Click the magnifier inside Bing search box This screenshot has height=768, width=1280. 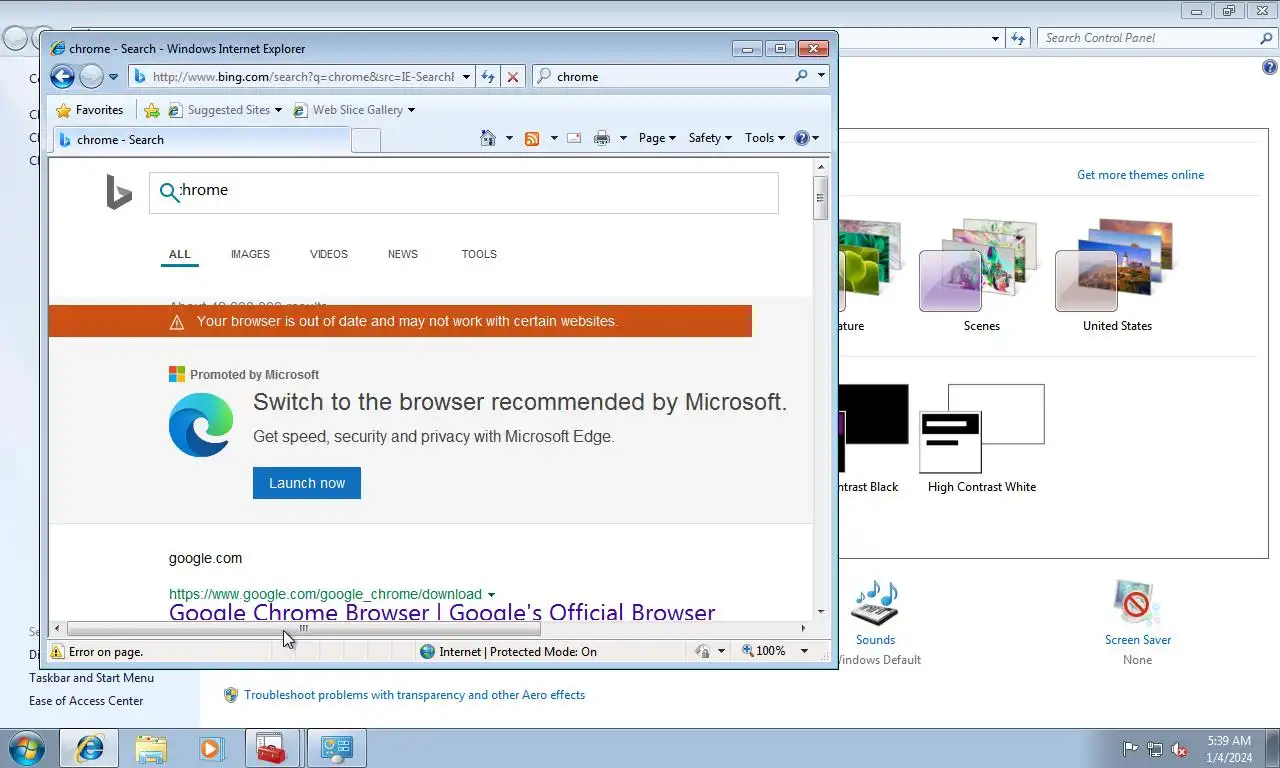click(169, 192)
